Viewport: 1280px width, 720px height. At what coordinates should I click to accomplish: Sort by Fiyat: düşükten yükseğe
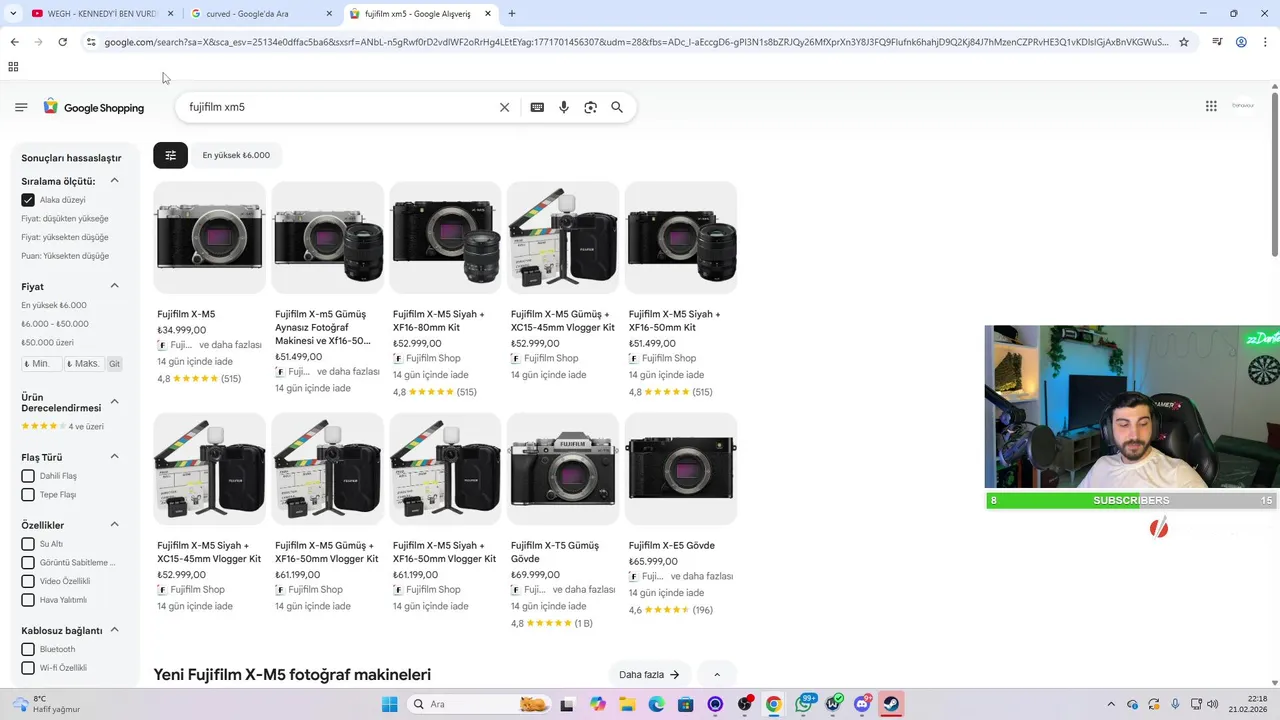point(65,219)
